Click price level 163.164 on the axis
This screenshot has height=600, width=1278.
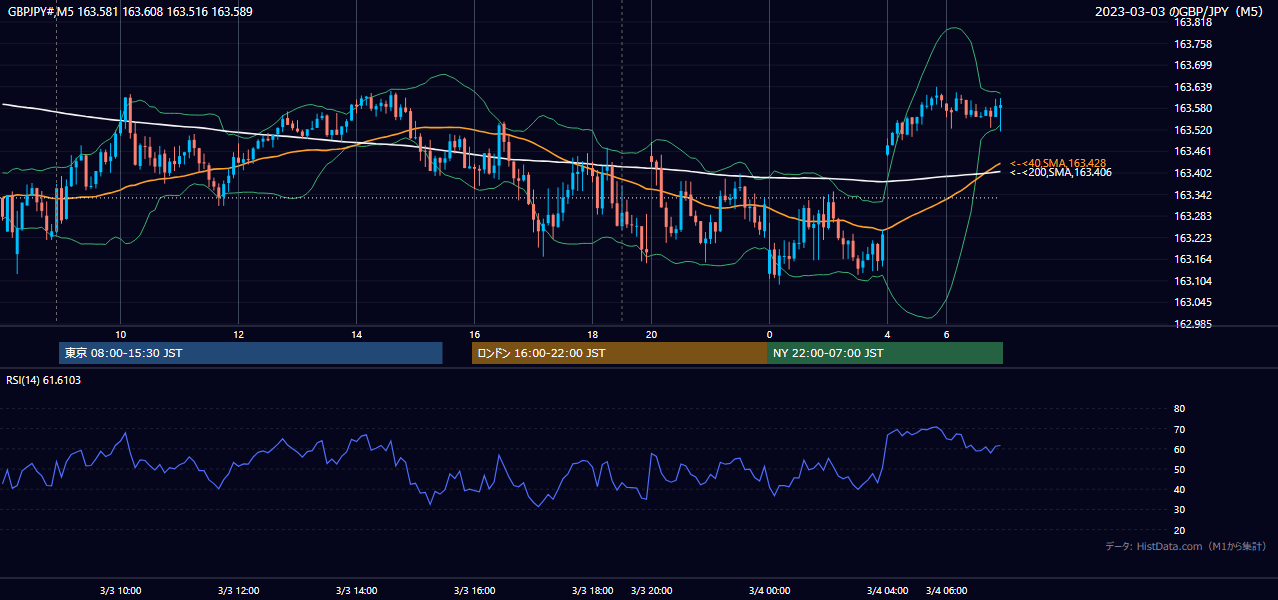pos(1193,259)
